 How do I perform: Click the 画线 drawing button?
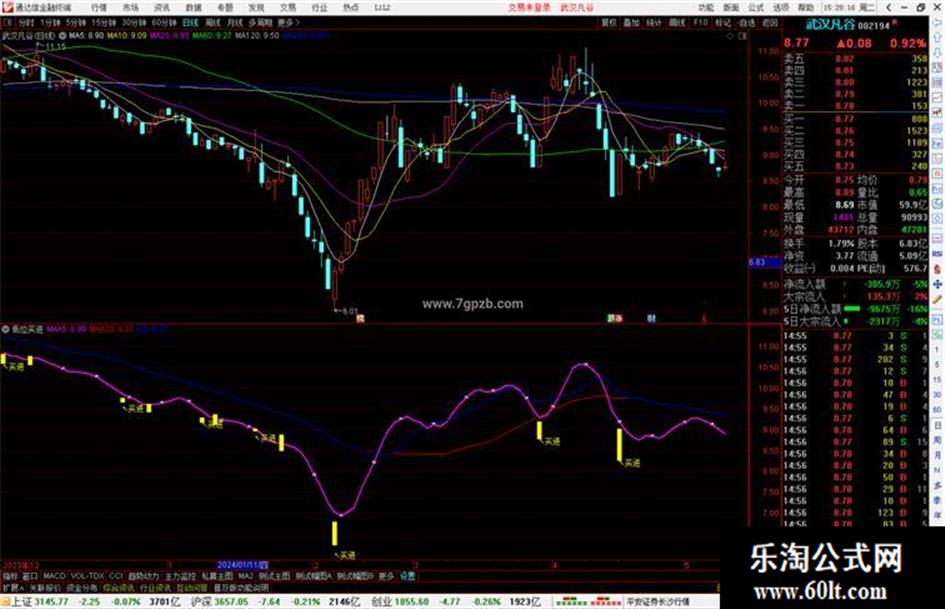click(x=677, y=23)
